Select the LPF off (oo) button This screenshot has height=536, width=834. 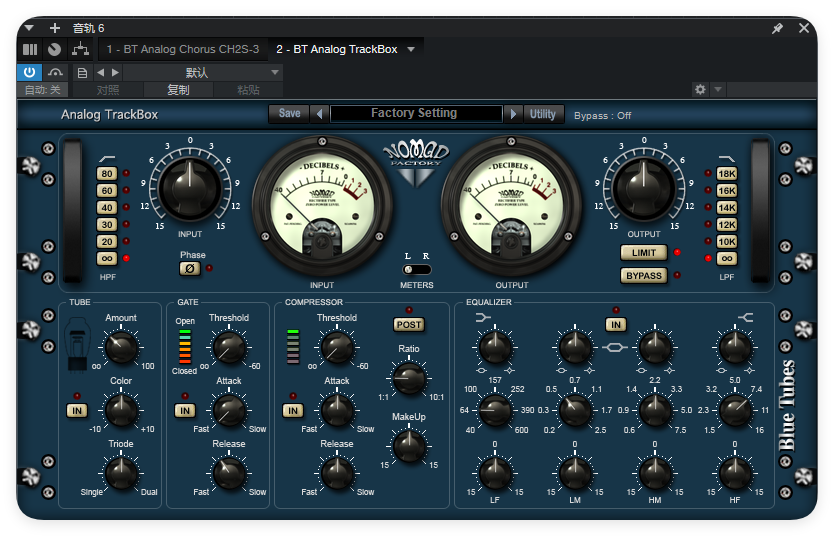tap(727, 258)
